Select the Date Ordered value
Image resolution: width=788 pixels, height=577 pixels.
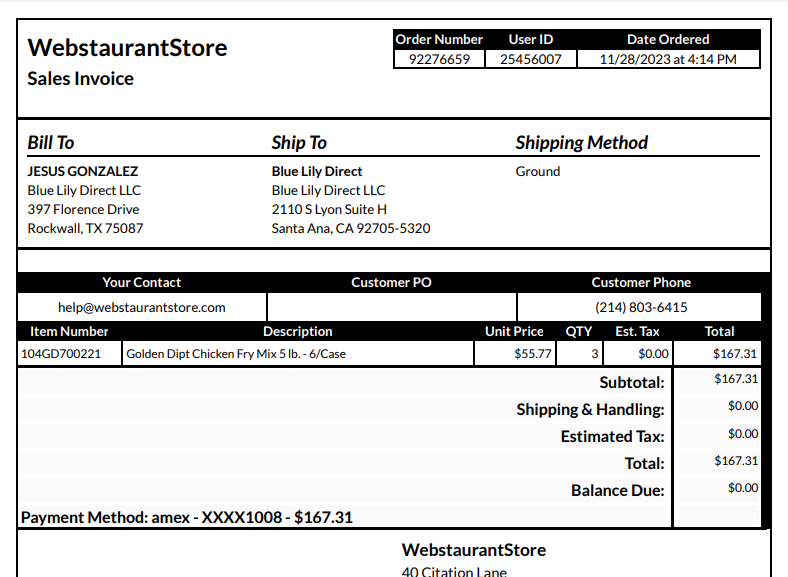coord(668,59)
